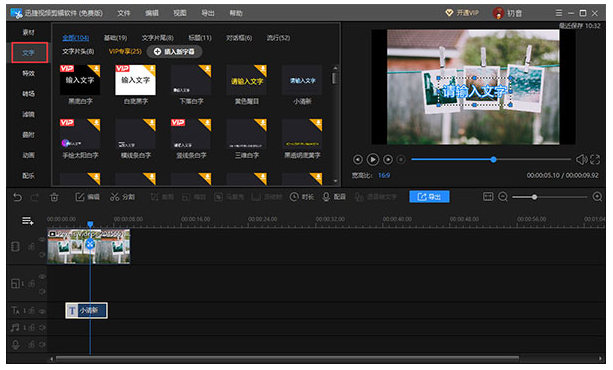The height and width of the screenshot is (370, 613).
Task: Click the preview progress slider handle
Action: tap(493, 159)
